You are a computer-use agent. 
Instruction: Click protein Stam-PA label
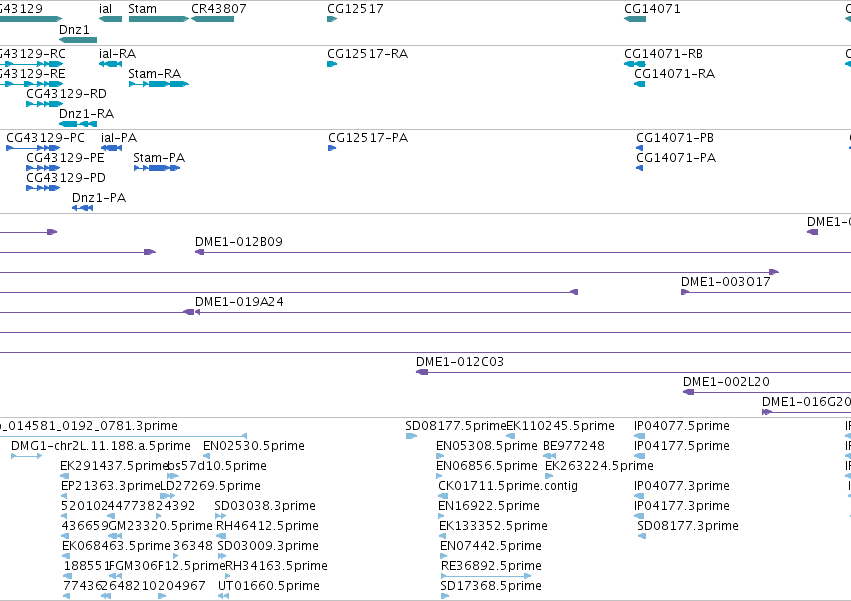point(159,158)
